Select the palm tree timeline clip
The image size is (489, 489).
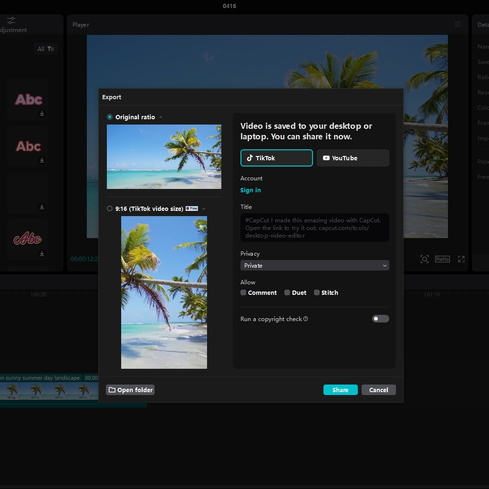pos(49,390)
